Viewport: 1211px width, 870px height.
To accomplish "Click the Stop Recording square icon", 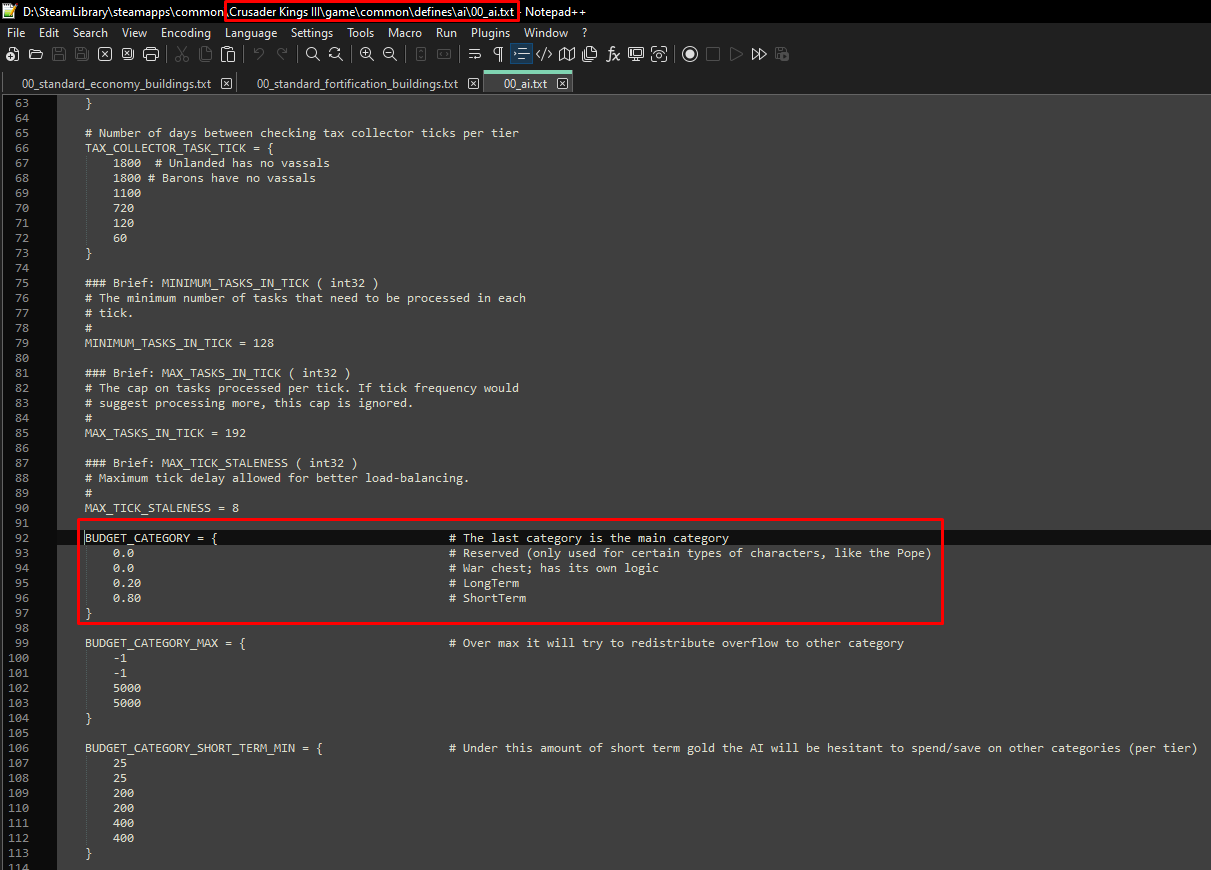I will [x=713, y=54].
